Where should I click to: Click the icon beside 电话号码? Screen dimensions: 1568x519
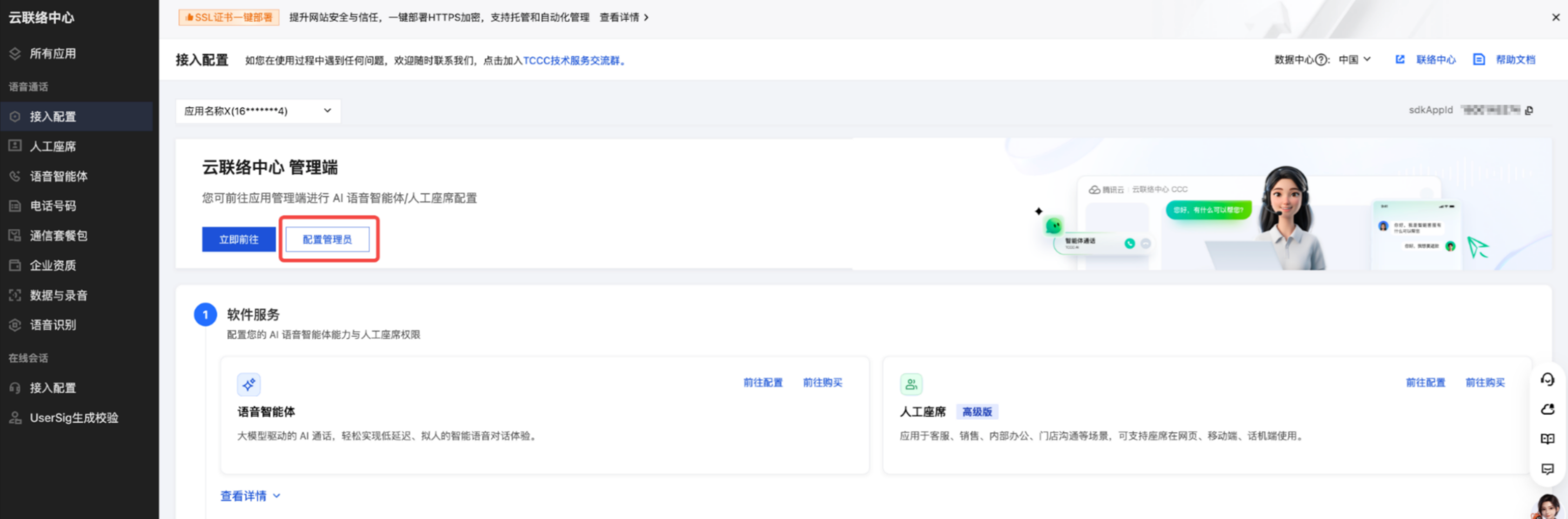click(x=15, y=206)
